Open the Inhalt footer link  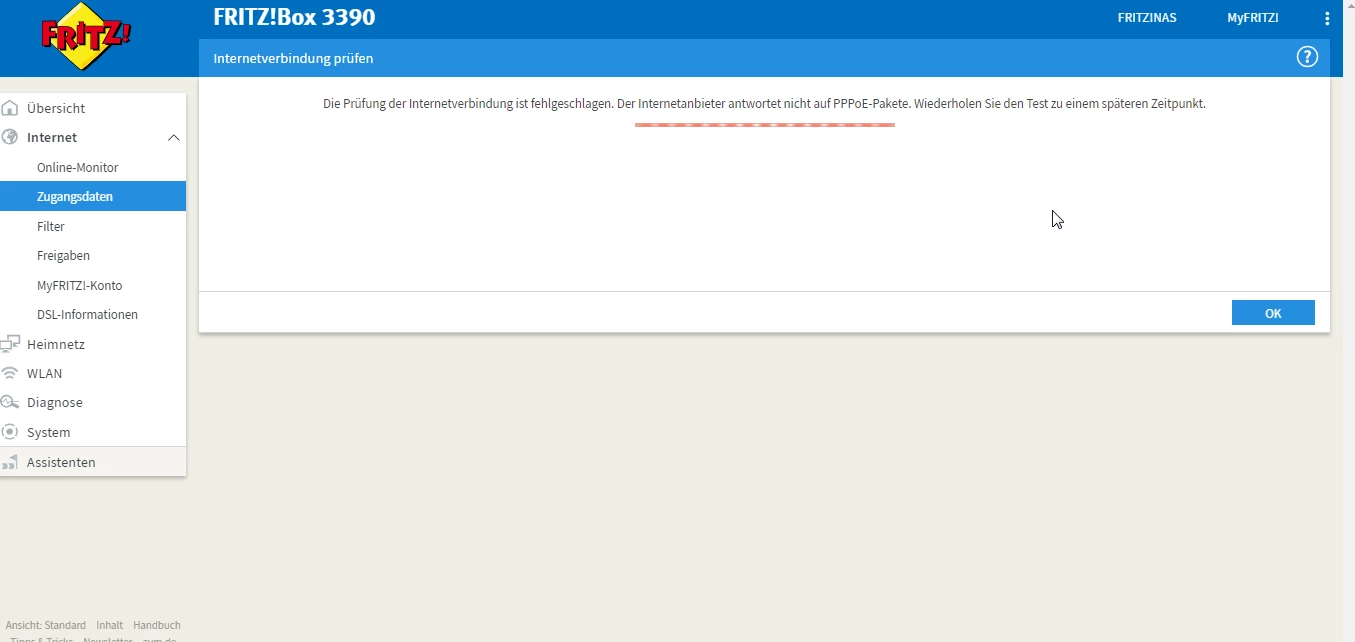click(110, 625)
